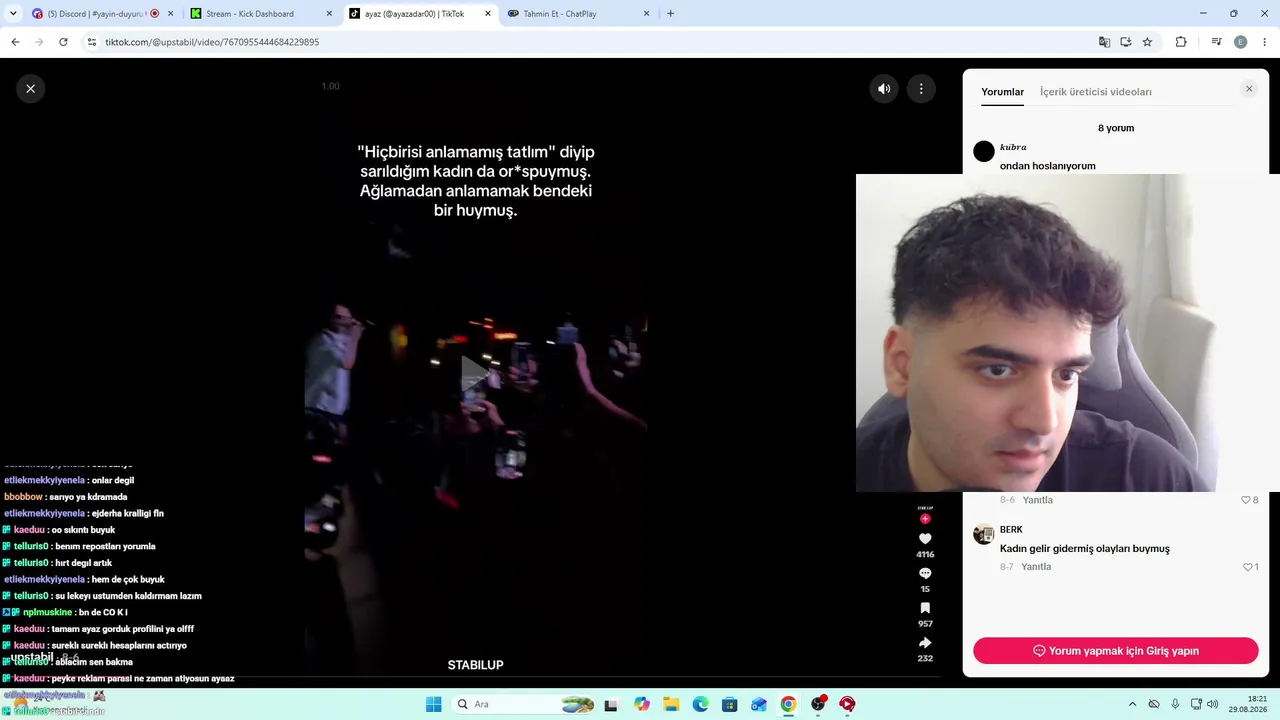
Task: Click the BERK username
Action: pyautogui.click(x=1011, y=530)
